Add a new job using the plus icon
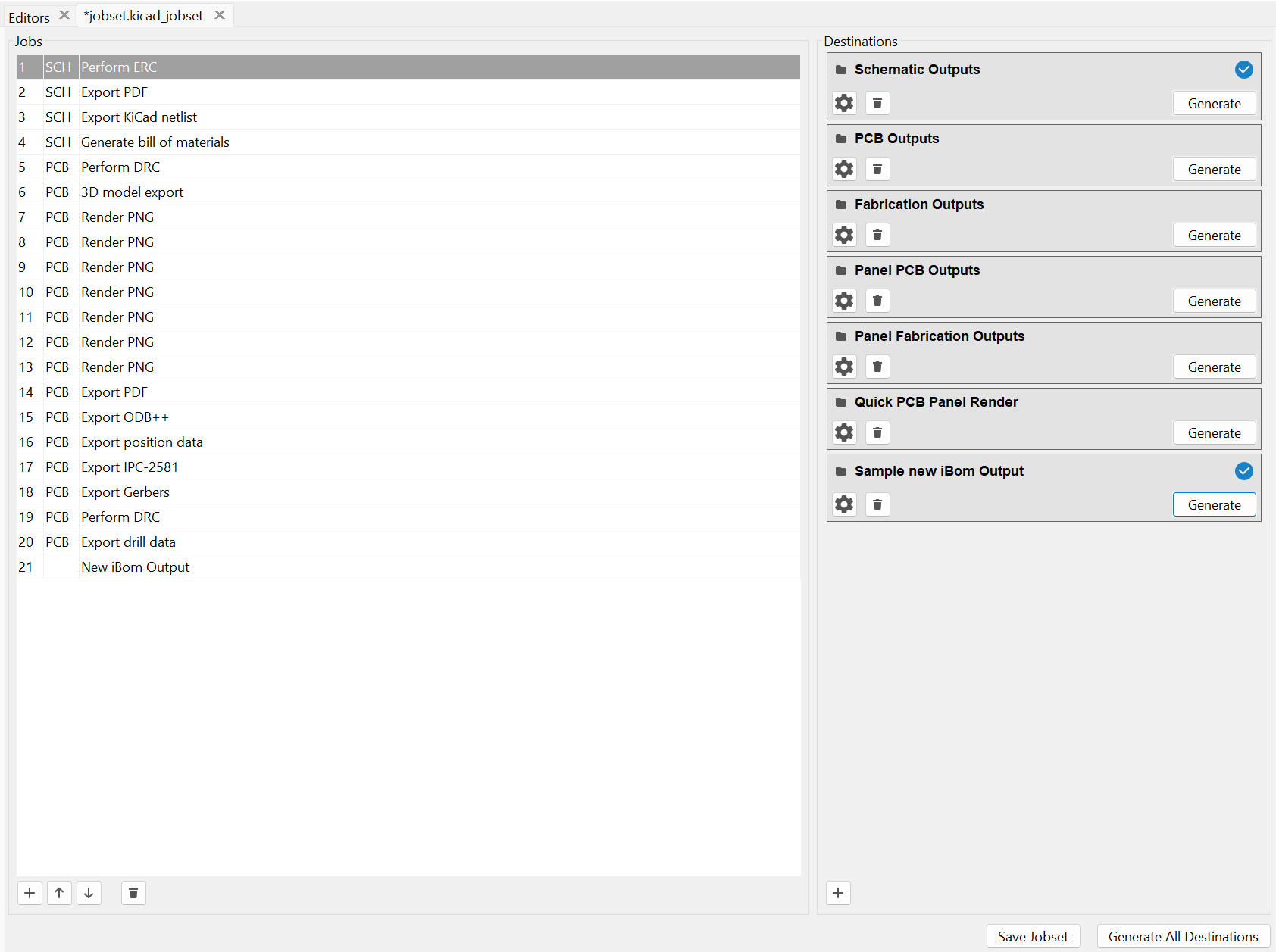Screen dimensions: 1276x952 30,893
